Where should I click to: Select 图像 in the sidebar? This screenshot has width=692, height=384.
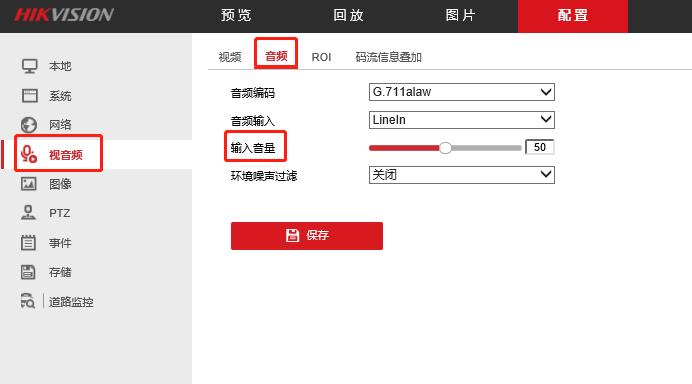coord(60,184)
